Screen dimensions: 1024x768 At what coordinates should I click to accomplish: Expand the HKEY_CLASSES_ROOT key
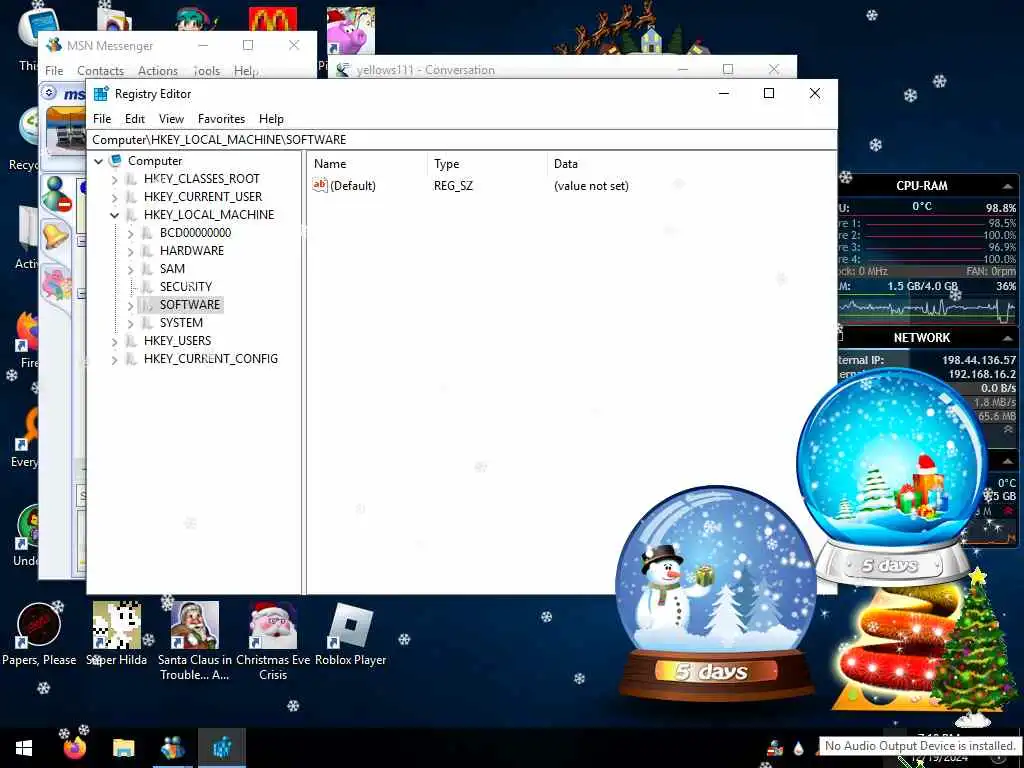pos(115,179)
